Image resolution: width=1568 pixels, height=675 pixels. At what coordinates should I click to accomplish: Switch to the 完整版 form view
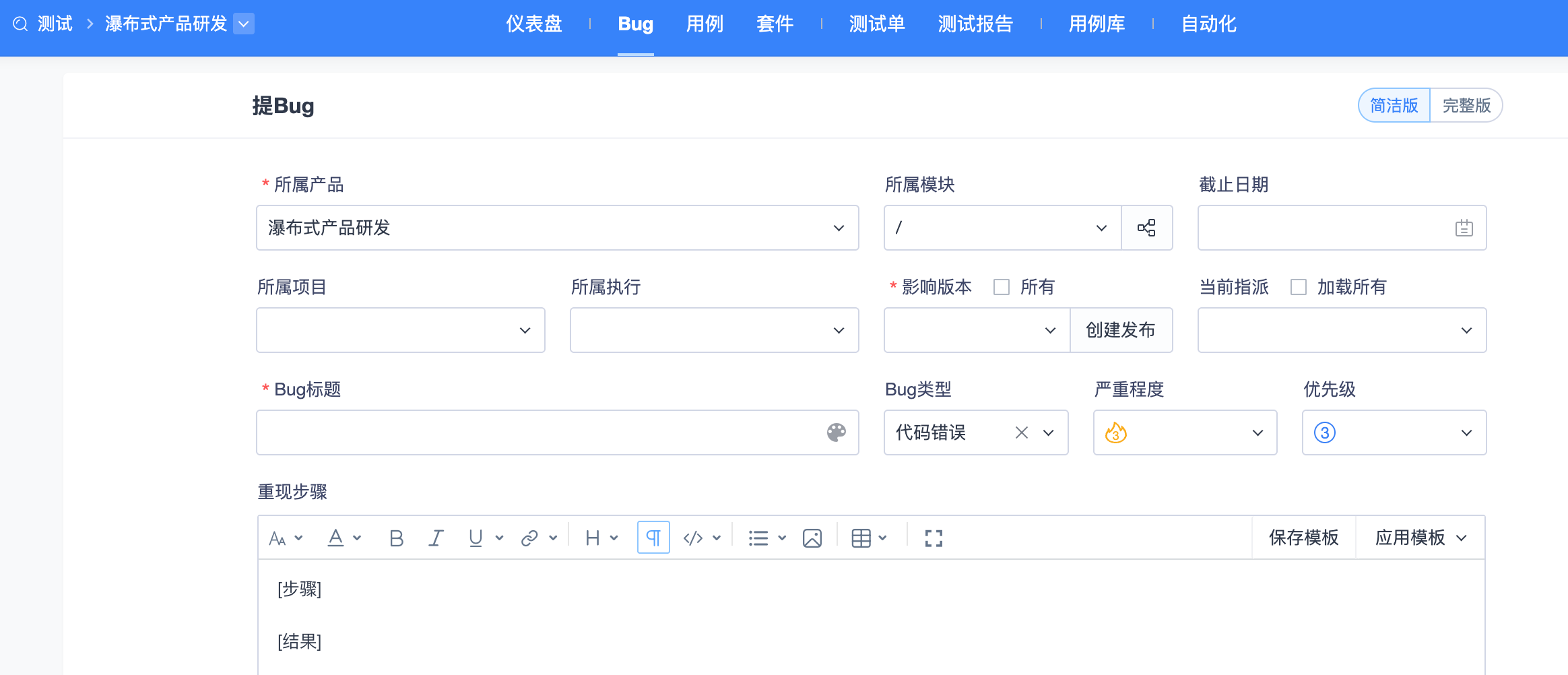(1466, 105)
